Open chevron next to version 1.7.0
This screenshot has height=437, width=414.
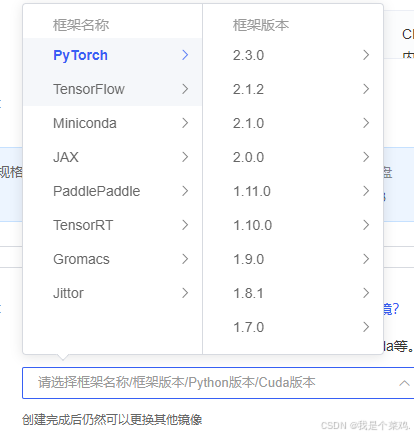366,327
